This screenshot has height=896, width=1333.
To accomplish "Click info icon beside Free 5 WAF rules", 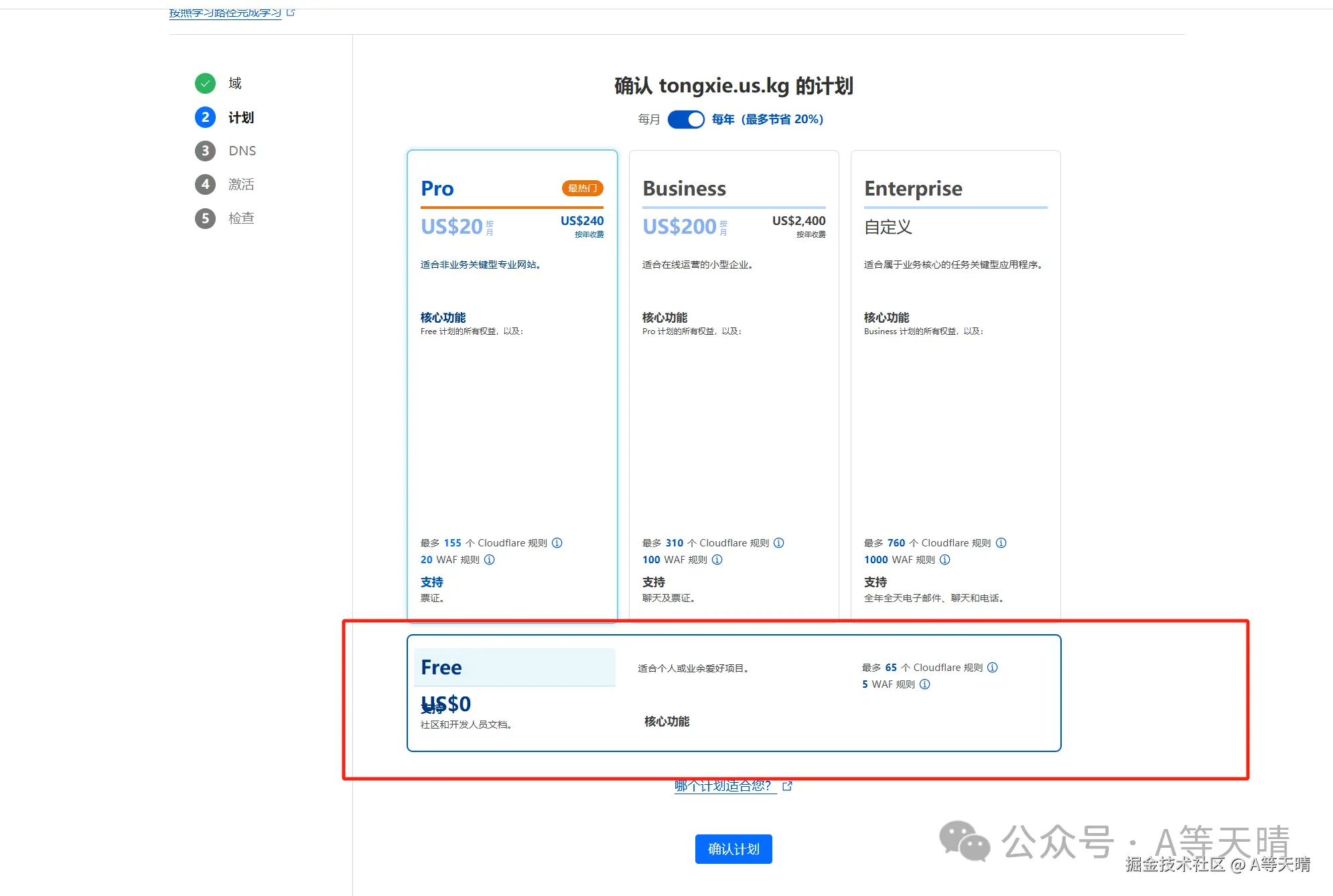I will (x=925, y=684).
